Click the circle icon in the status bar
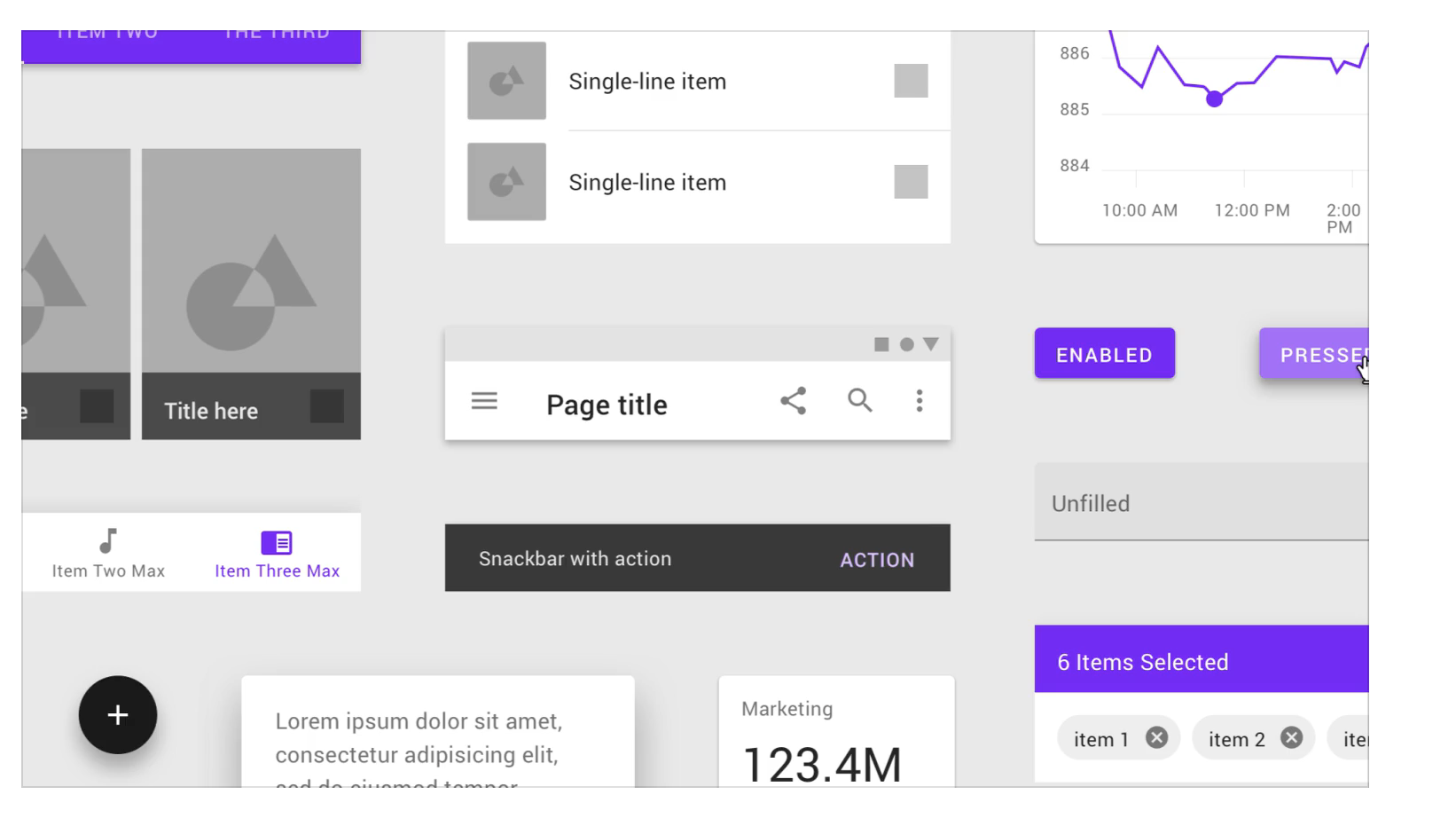 [x=906, y=344]
